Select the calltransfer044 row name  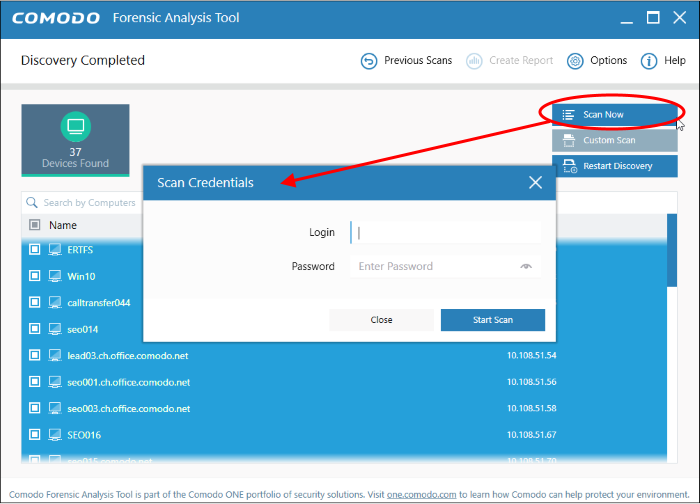[x=99, y=303]
